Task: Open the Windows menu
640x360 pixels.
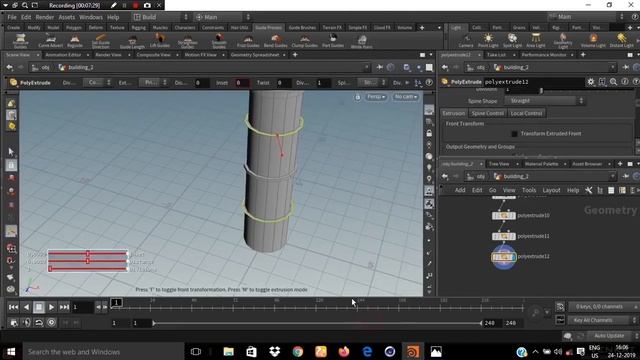Action: pos(91,17)
